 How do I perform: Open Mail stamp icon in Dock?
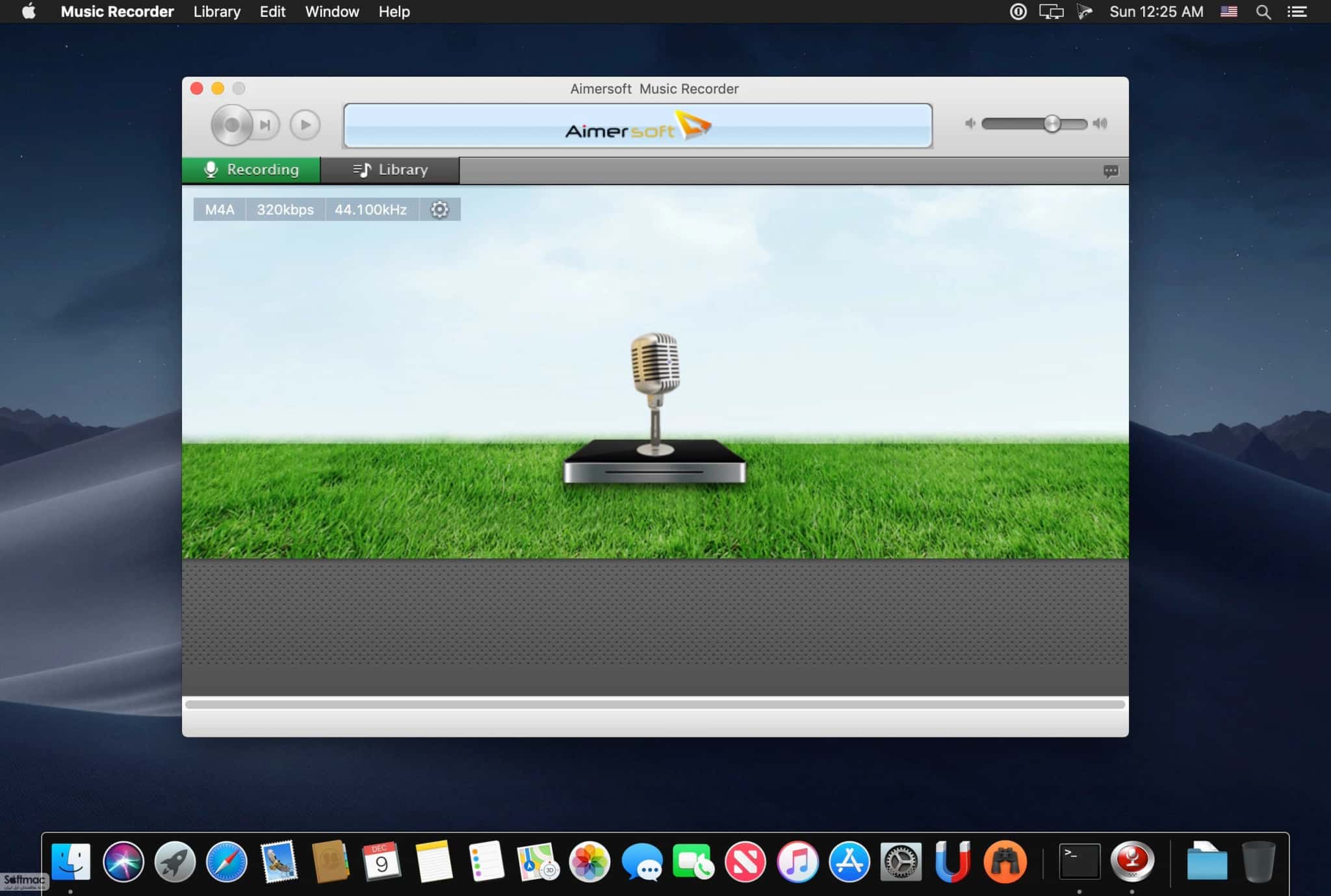tap(279, 862)
